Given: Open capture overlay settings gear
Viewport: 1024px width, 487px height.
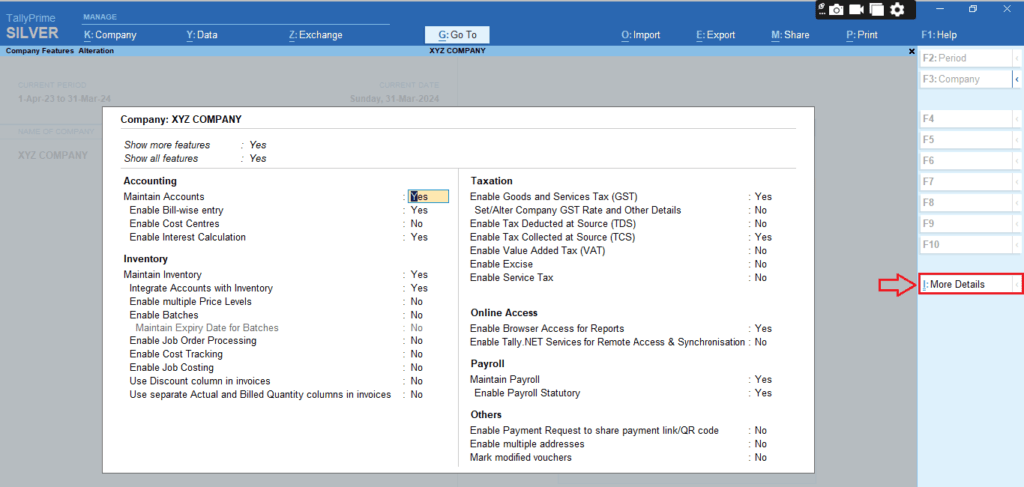Looking at the screenshot, I should coord(897,10).
